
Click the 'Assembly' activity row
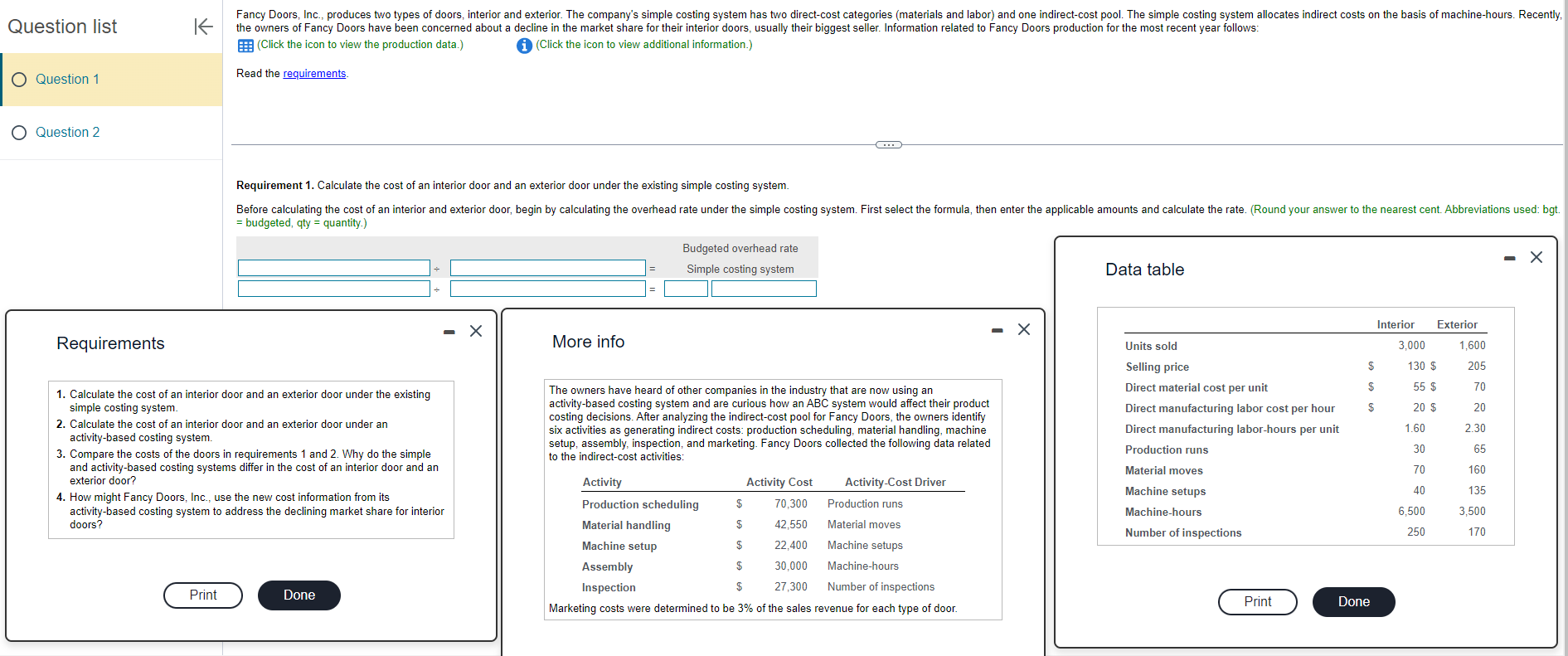tap(607, 566)
